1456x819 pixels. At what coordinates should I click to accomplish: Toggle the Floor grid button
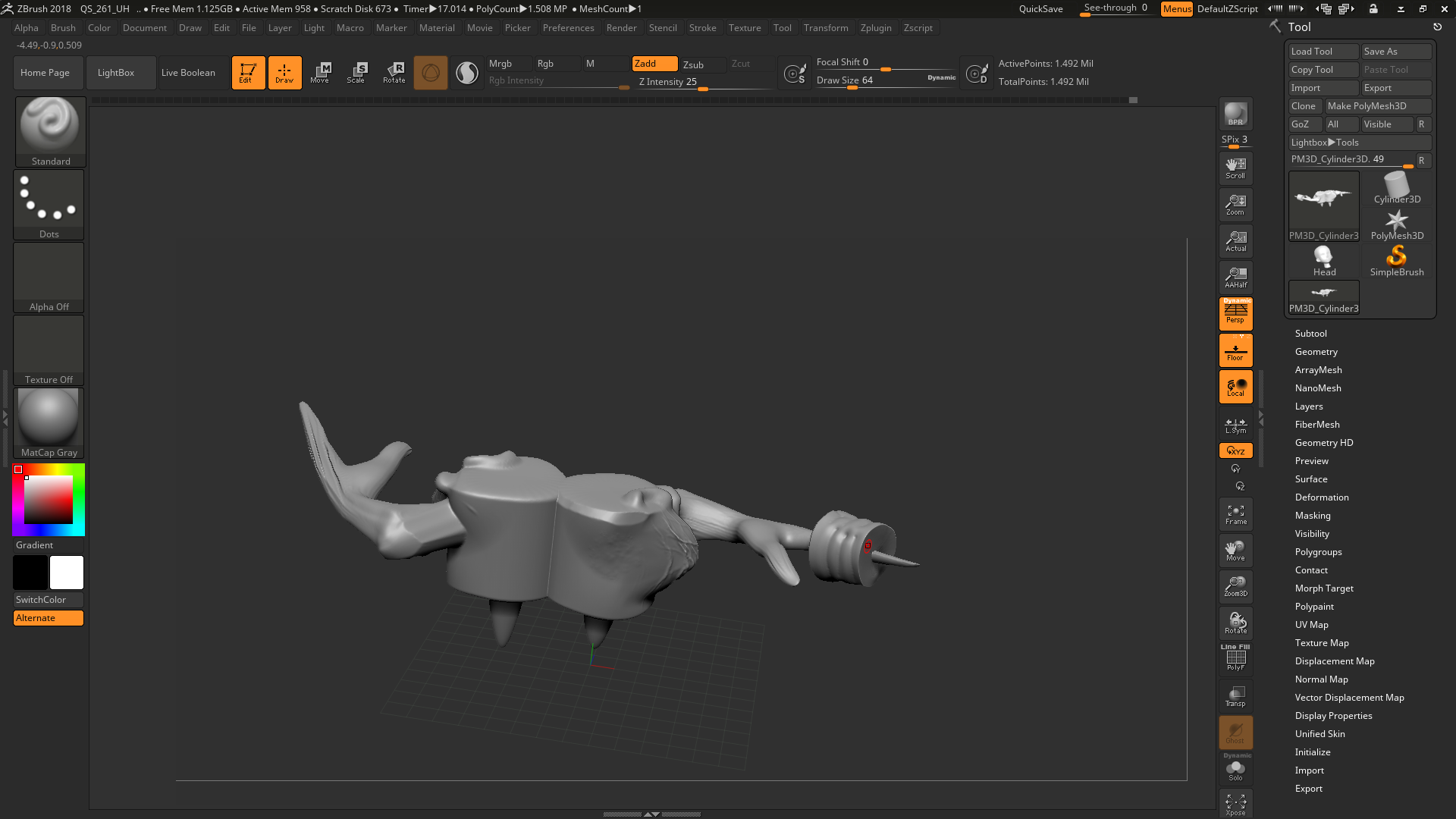coord(1235,350)
